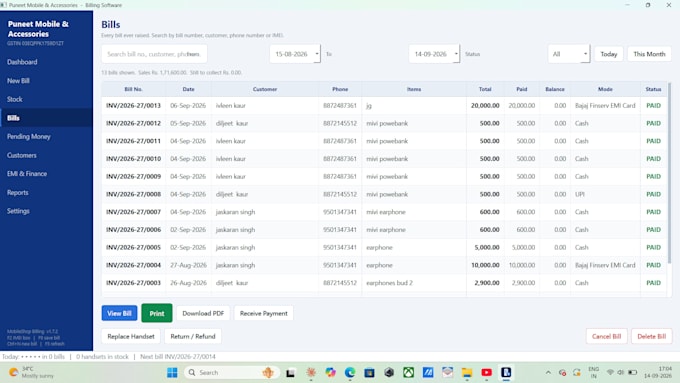Click Receive Payment button
Screen dimensions: 680x383
(264, 313)
